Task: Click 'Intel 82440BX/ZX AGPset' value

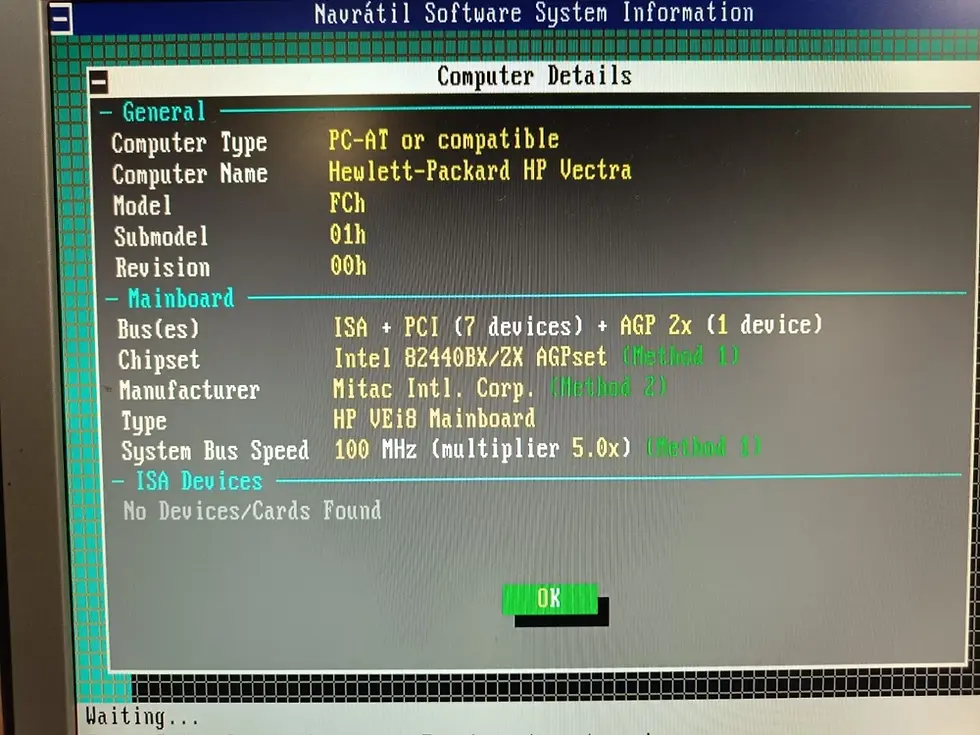Action: 470,358
